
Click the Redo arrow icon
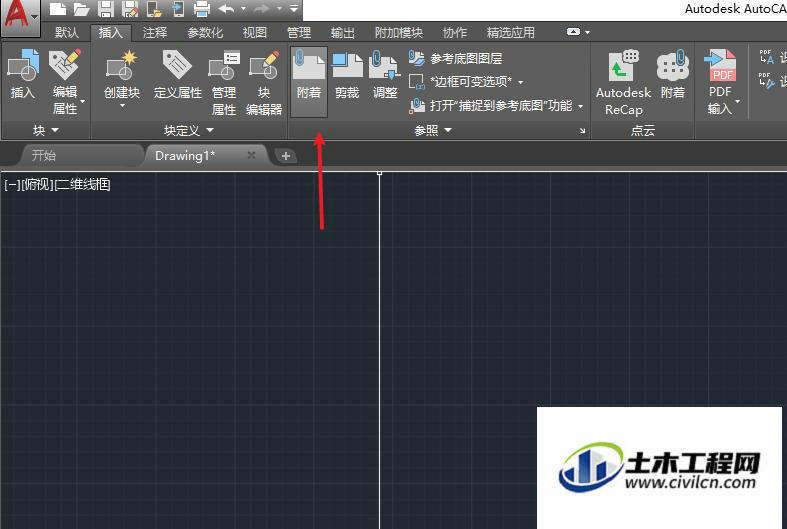point(263,9)
